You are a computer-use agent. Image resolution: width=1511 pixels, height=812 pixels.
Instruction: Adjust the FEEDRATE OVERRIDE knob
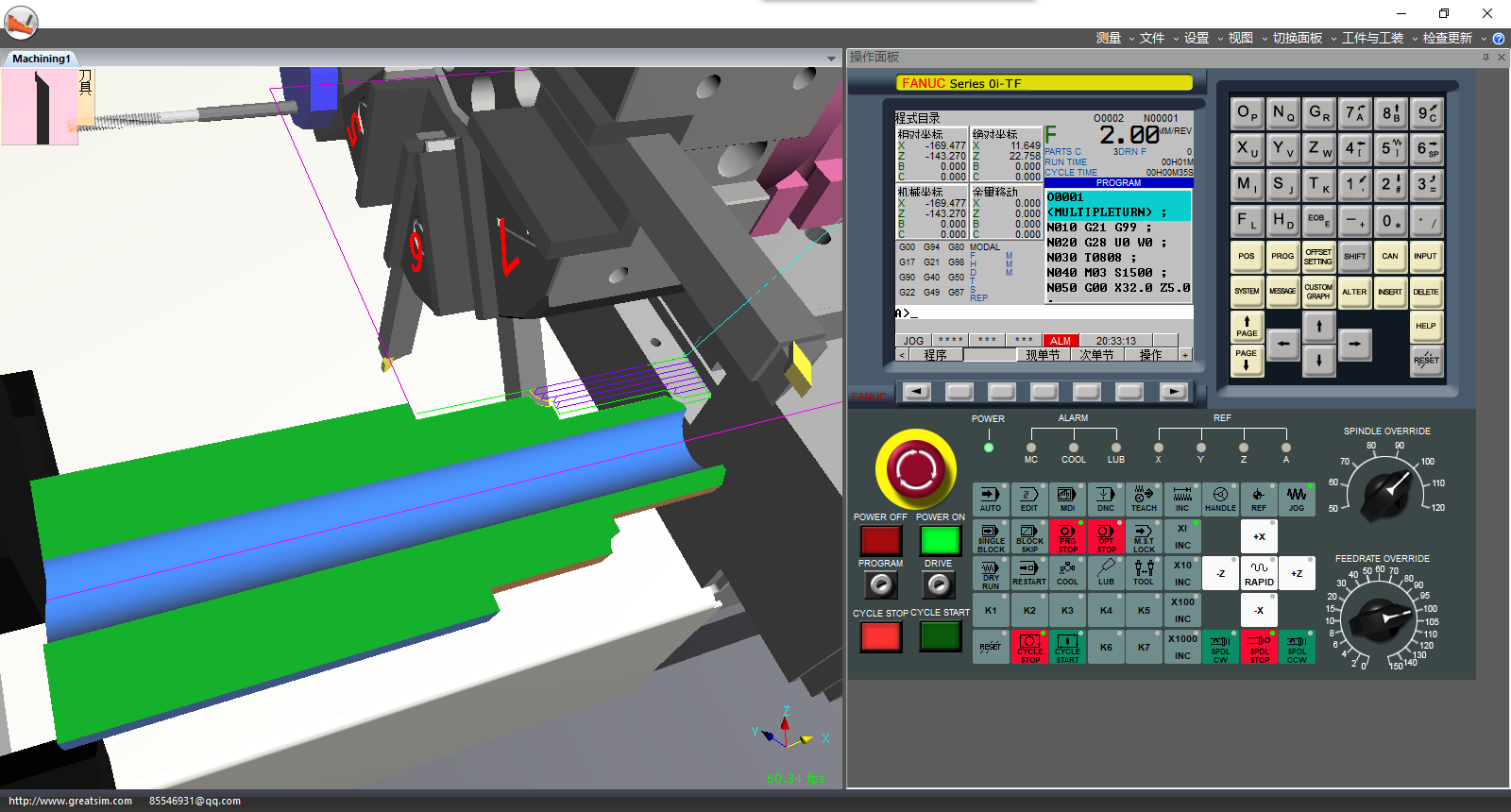pyautogui.click(x=1382, y=621)
